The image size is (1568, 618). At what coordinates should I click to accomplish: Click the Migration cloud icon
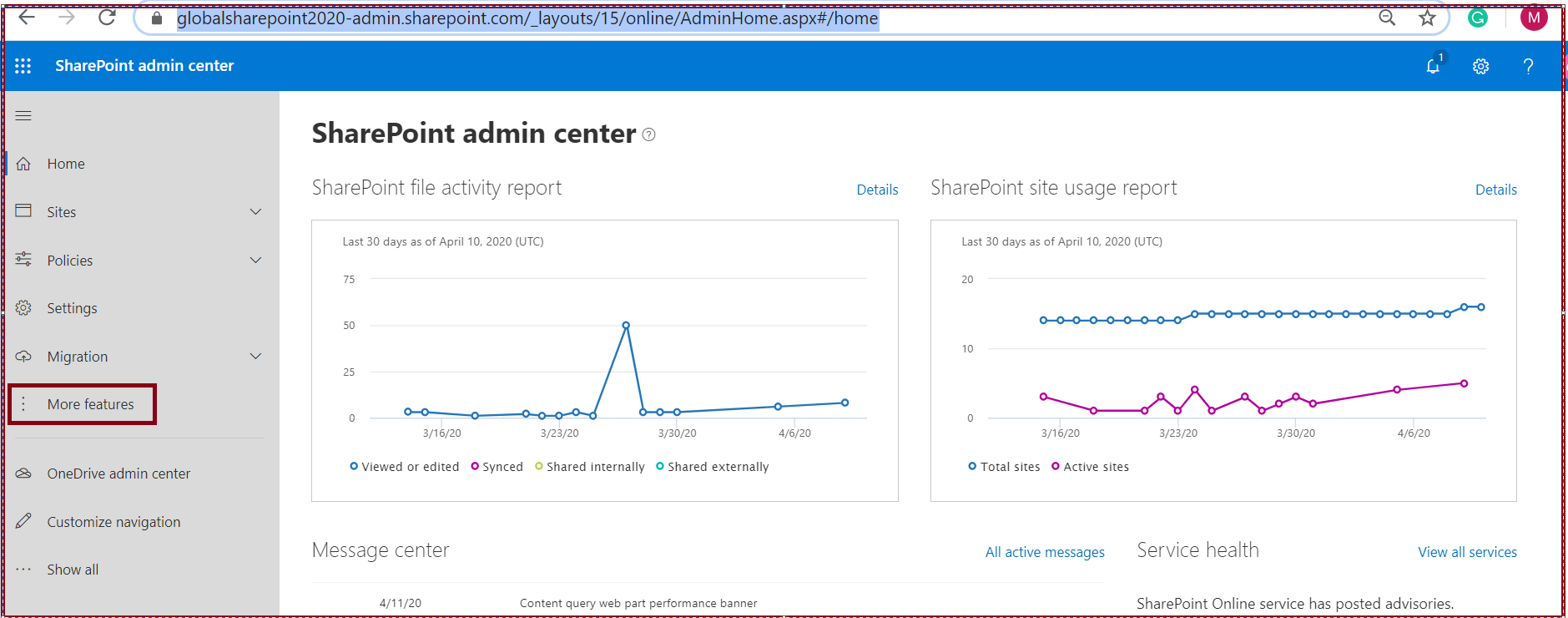click(x=23, y=357)
